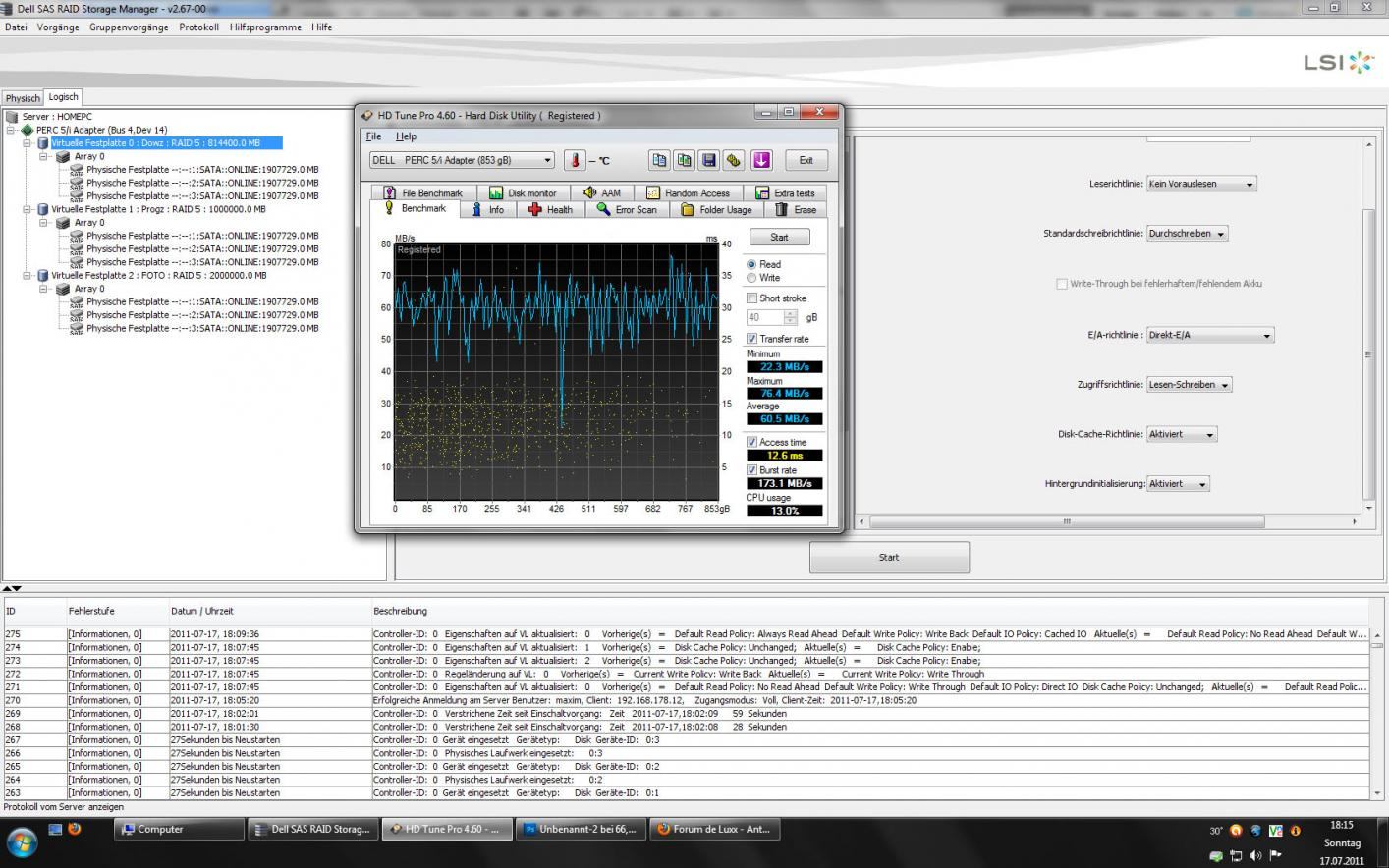Click the copy info to clipboard icon
The image size is (1389, 868).
[659, 160]
